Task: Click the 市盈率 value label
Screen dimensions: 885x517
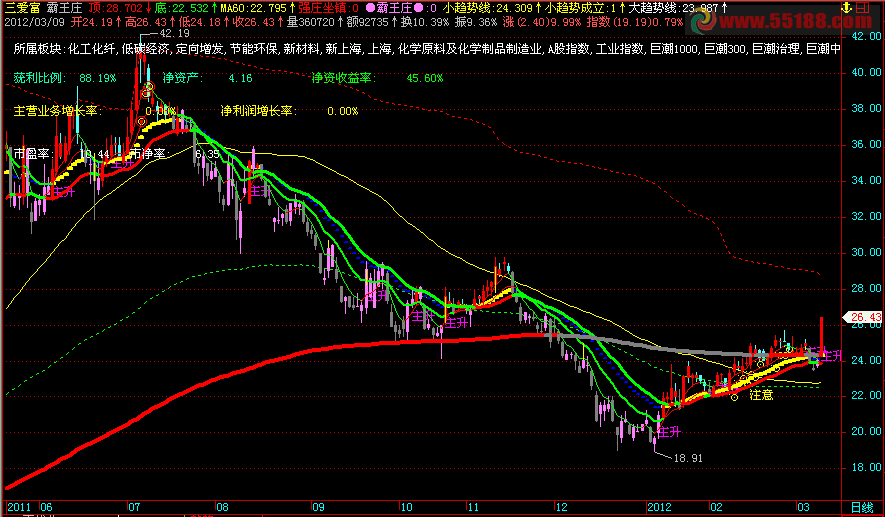Action: click(33, 154)
